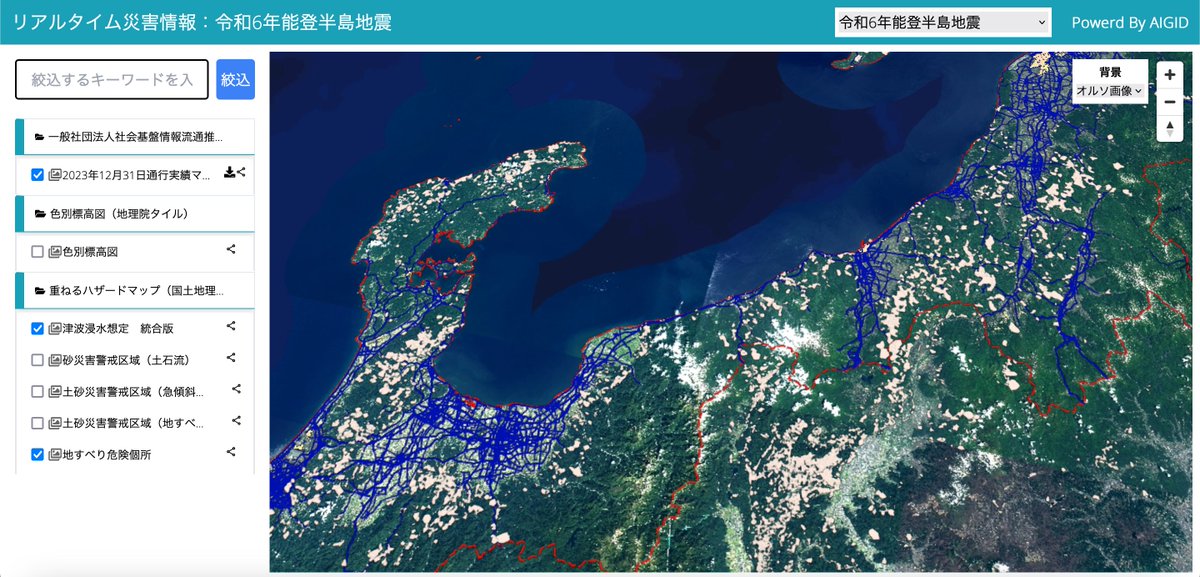Open the 令和6年能登半島地震 disaster dropdown

[x=943, y=22]
